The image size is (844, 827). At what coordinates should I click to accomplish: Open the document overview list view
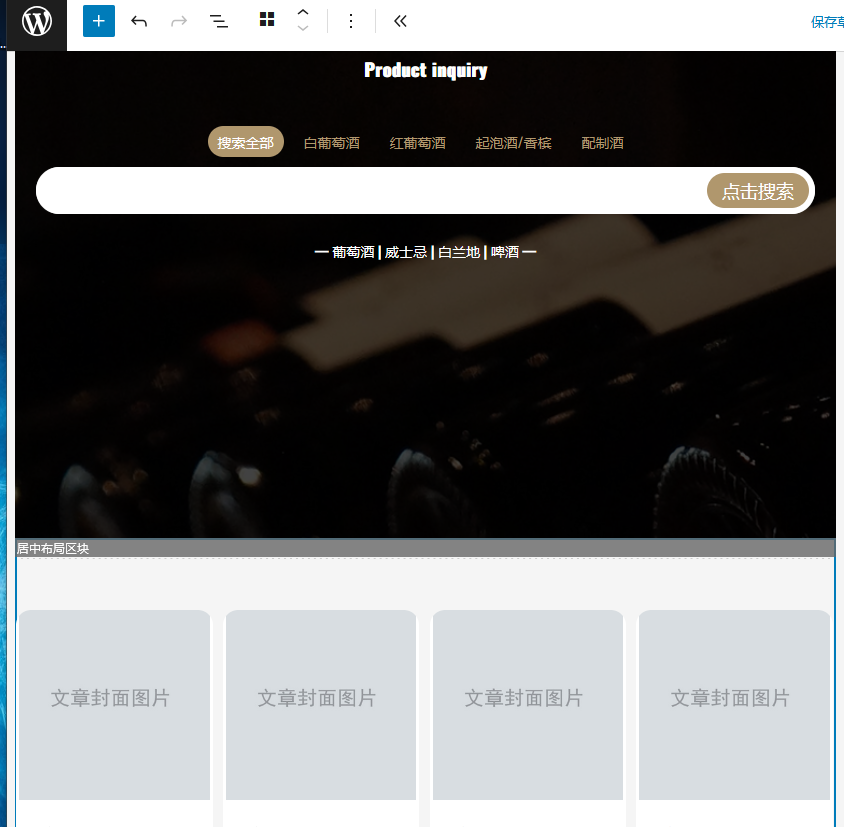pyautogui.click(x=219, y=21)
